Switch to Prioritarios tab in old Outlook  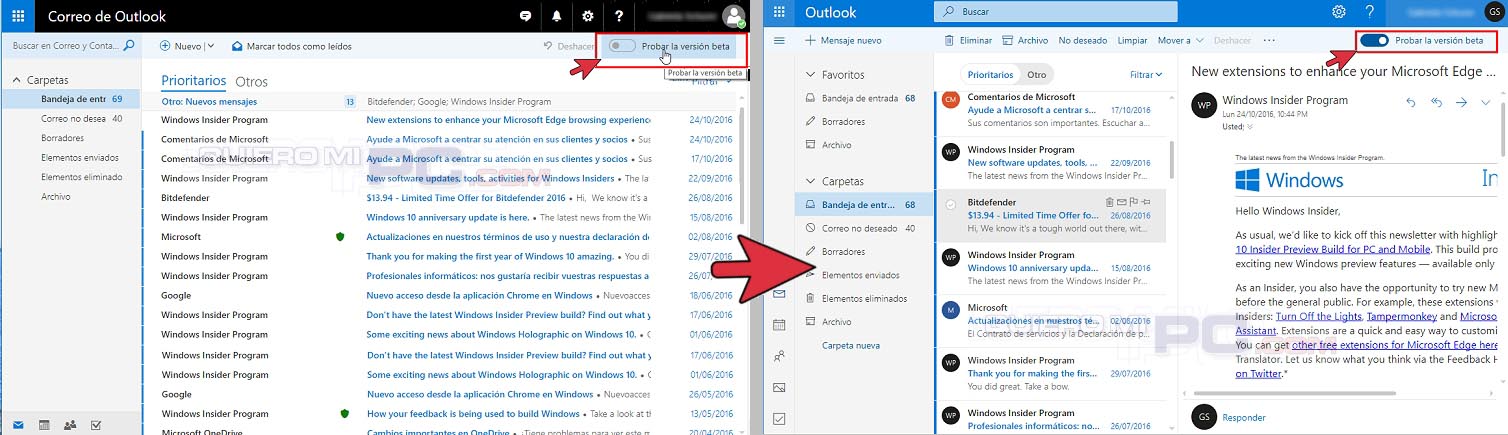click(x=194, y=80)
